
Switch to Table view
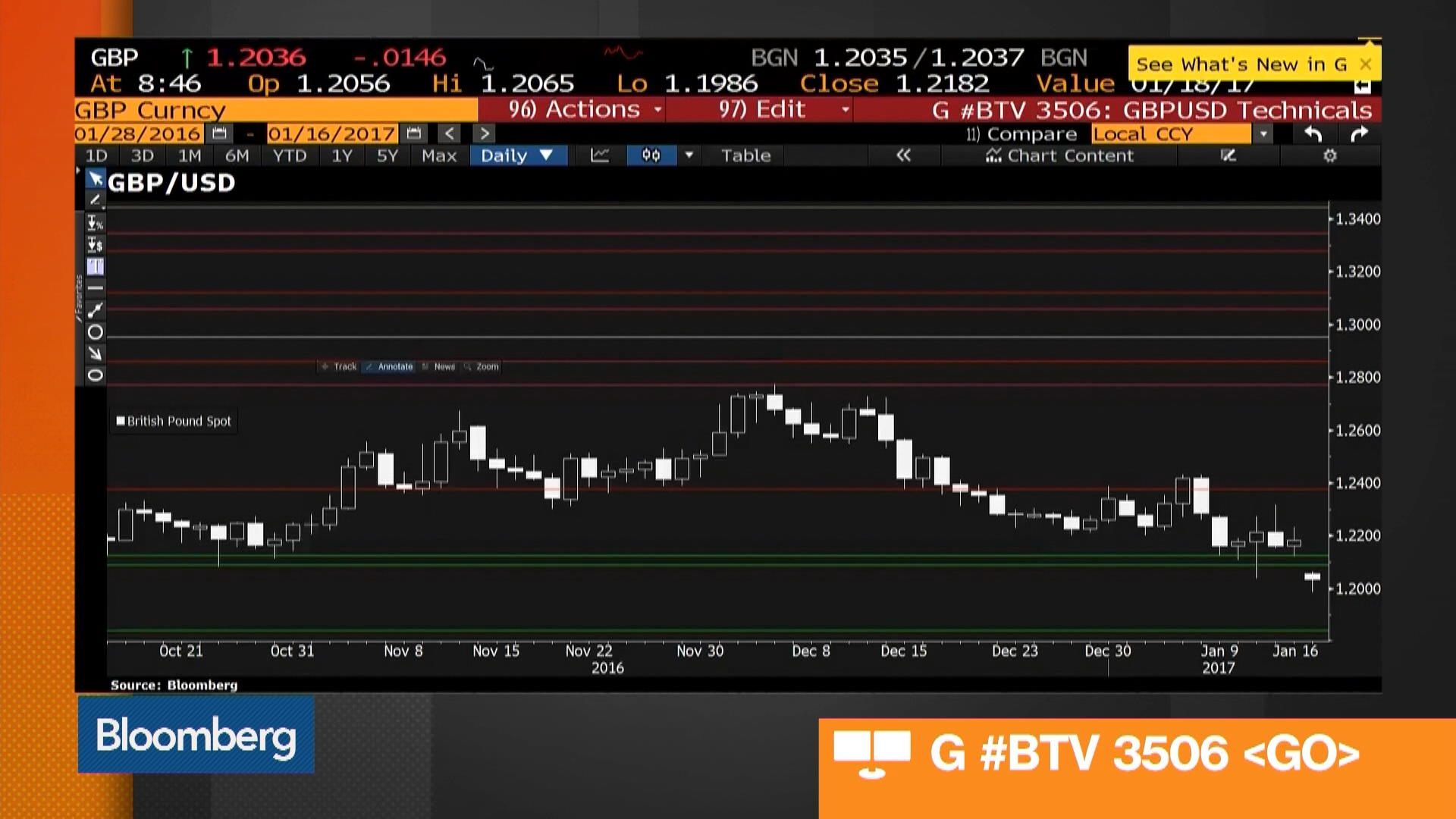pyautogui.click(x=745, y=155)
